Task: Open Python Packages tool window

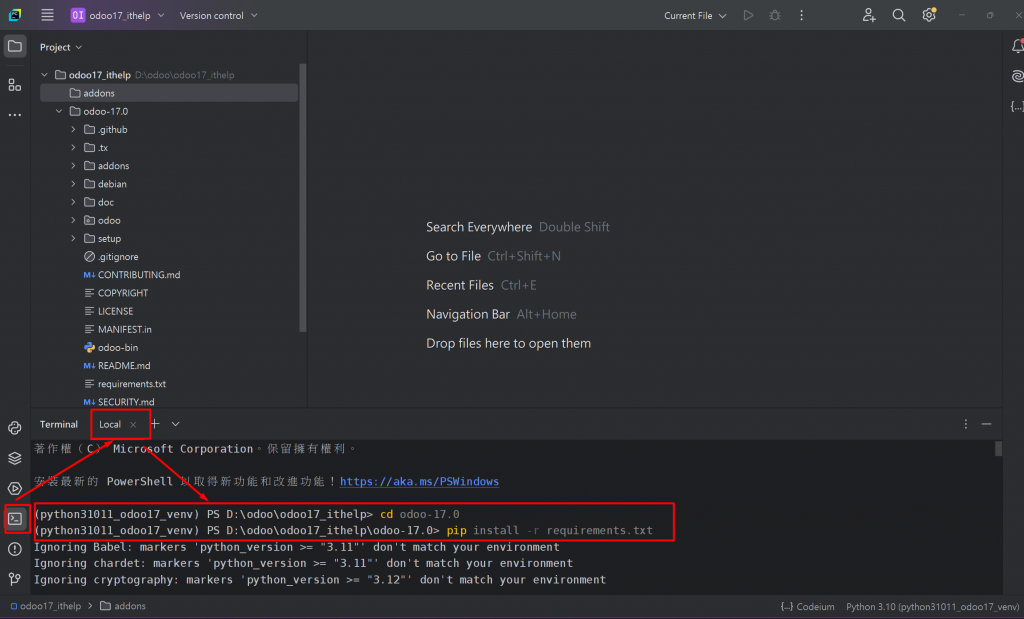Action: pyautogui.click(x=14, y=428)
